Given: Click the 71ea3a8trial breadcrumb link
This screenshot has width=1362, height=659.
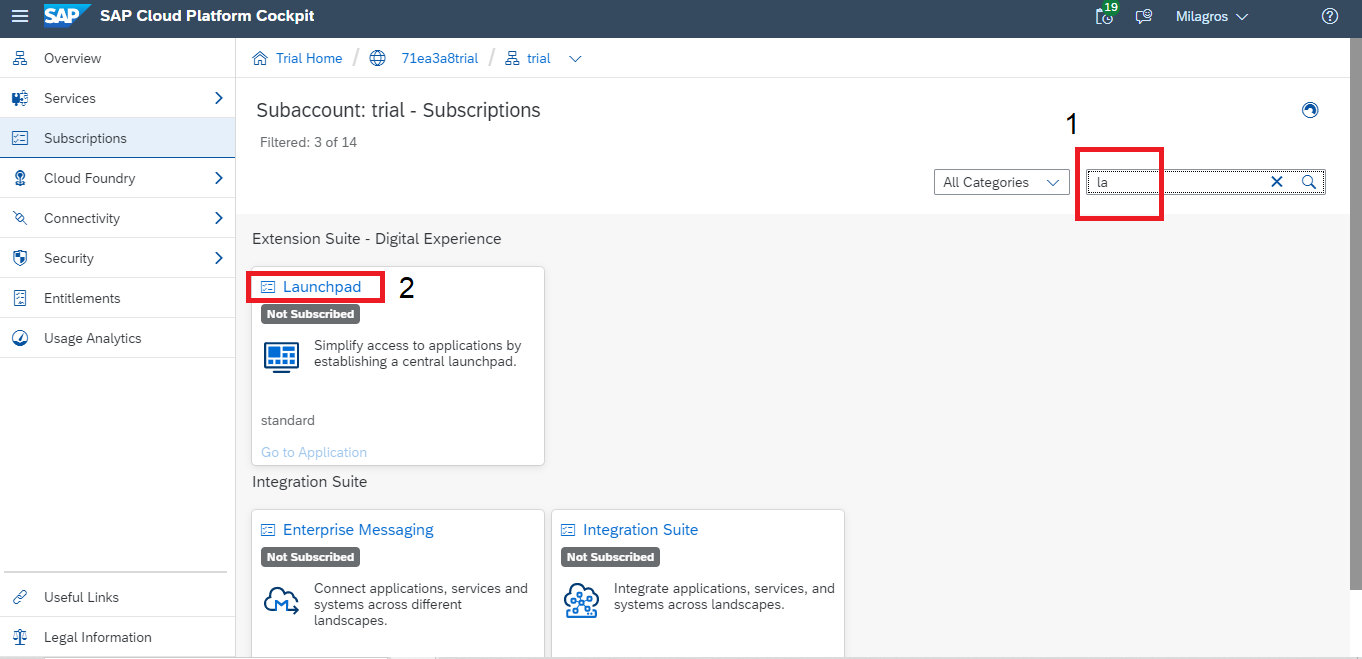Looking at the screenshot, I should point(439,58).
